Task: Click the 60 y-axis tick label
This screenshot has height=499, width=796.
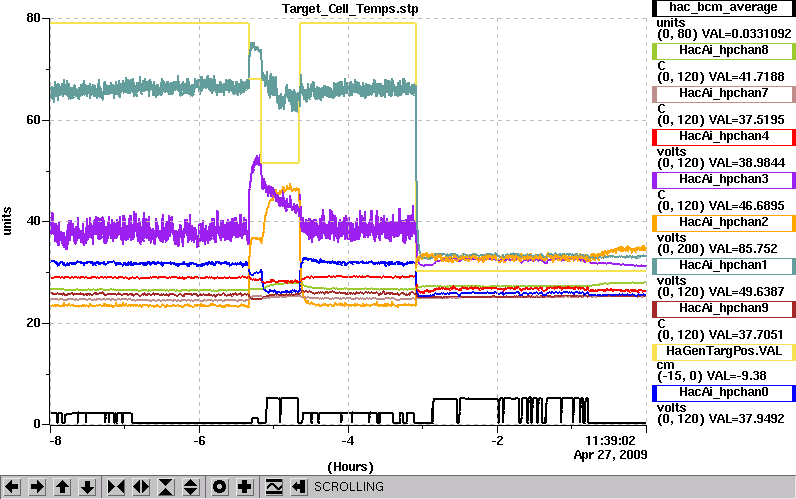Action: [x=33, y=120]
